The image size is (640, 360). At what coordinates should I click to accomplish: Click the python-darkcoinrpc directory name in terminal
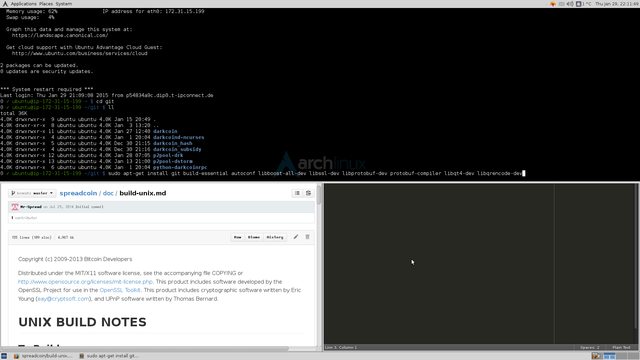point(180,167)
